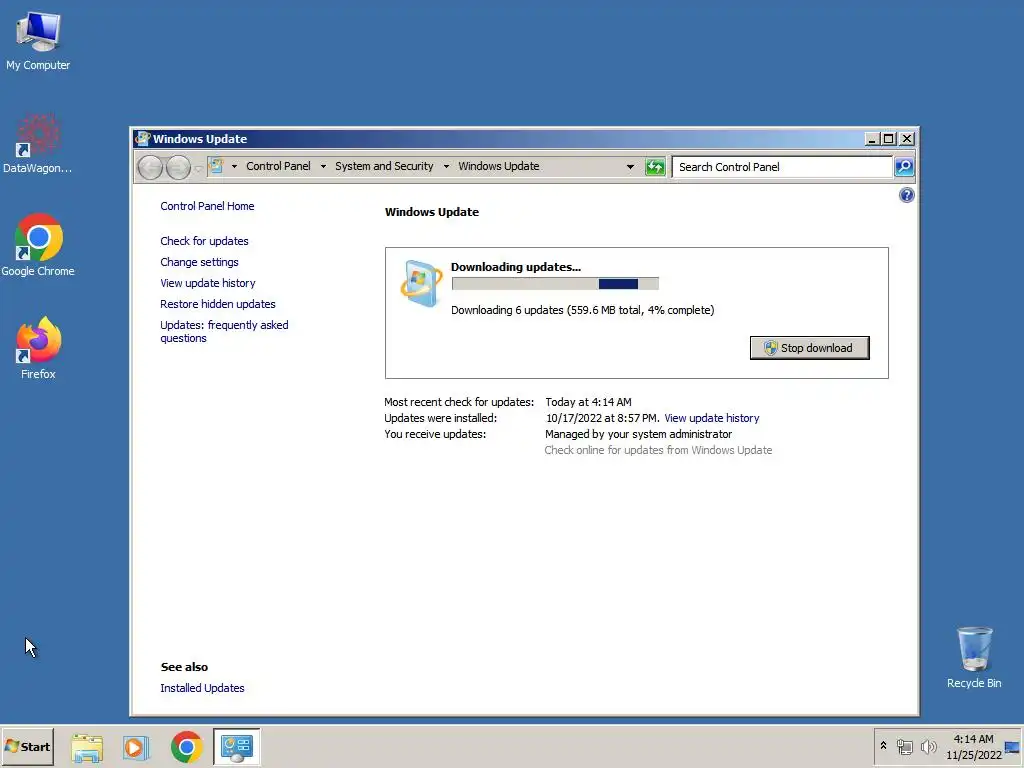Viewport: 1024px width, 768px height.
Task: Click the address bar location icon
Action: coord(216,166)
